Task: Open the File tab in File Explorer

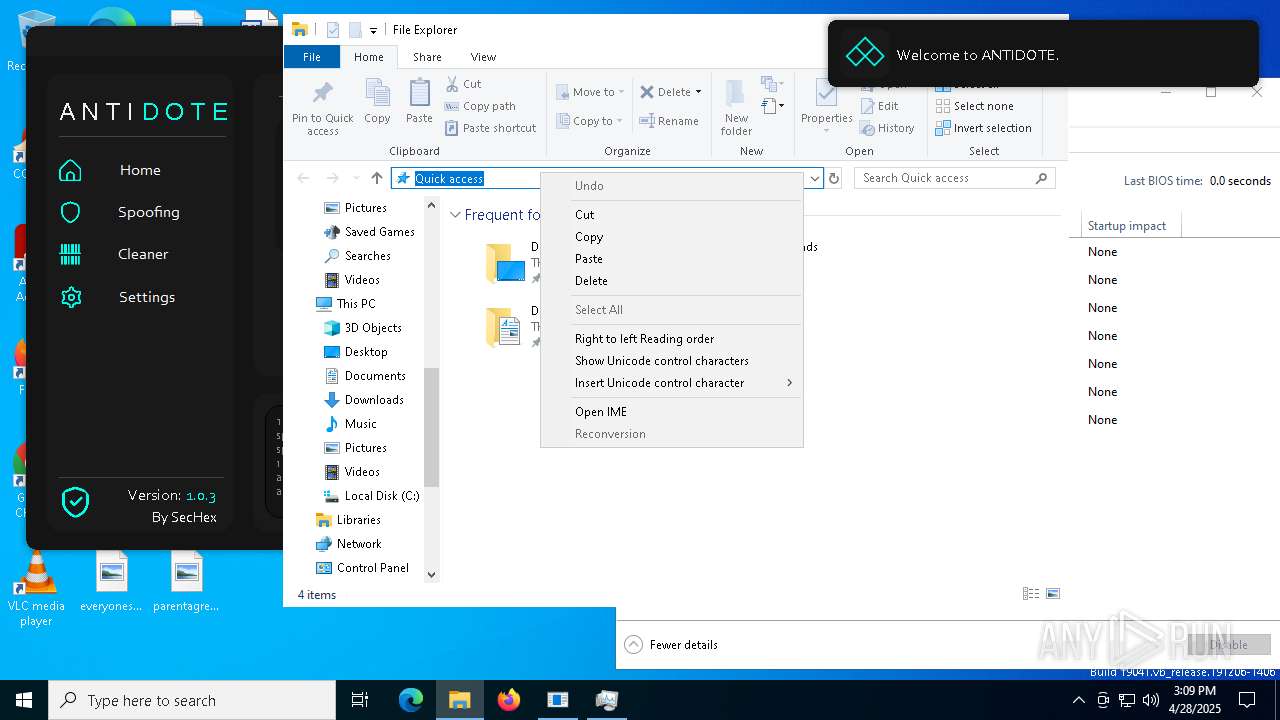Action: (312, 57)
